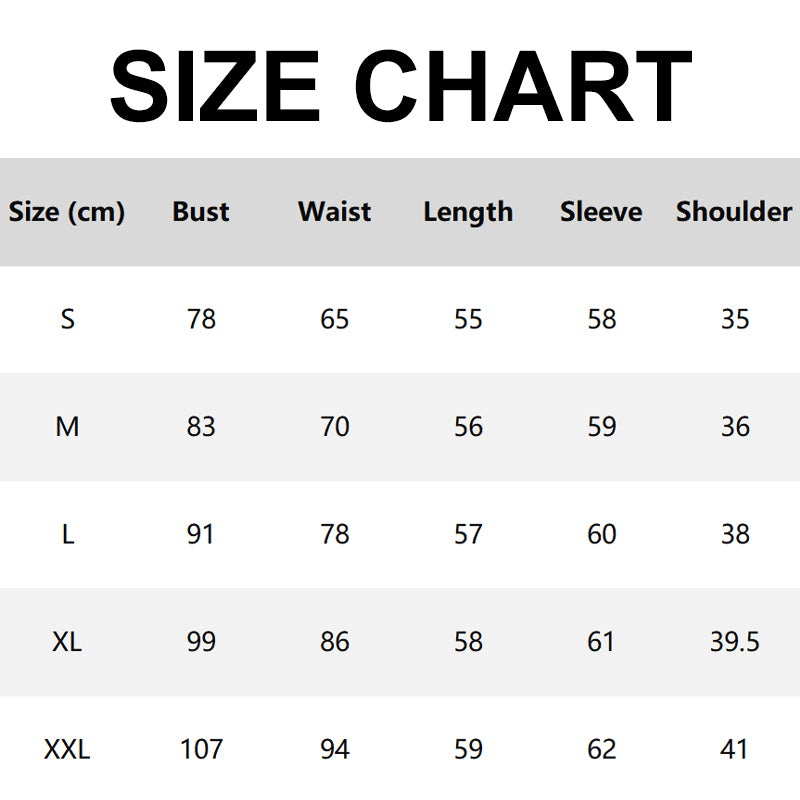Image resolution: width=800 pixels, height=800 pixels.
Task: Select the 86 waist value for XL
Action: coord(335,642)
